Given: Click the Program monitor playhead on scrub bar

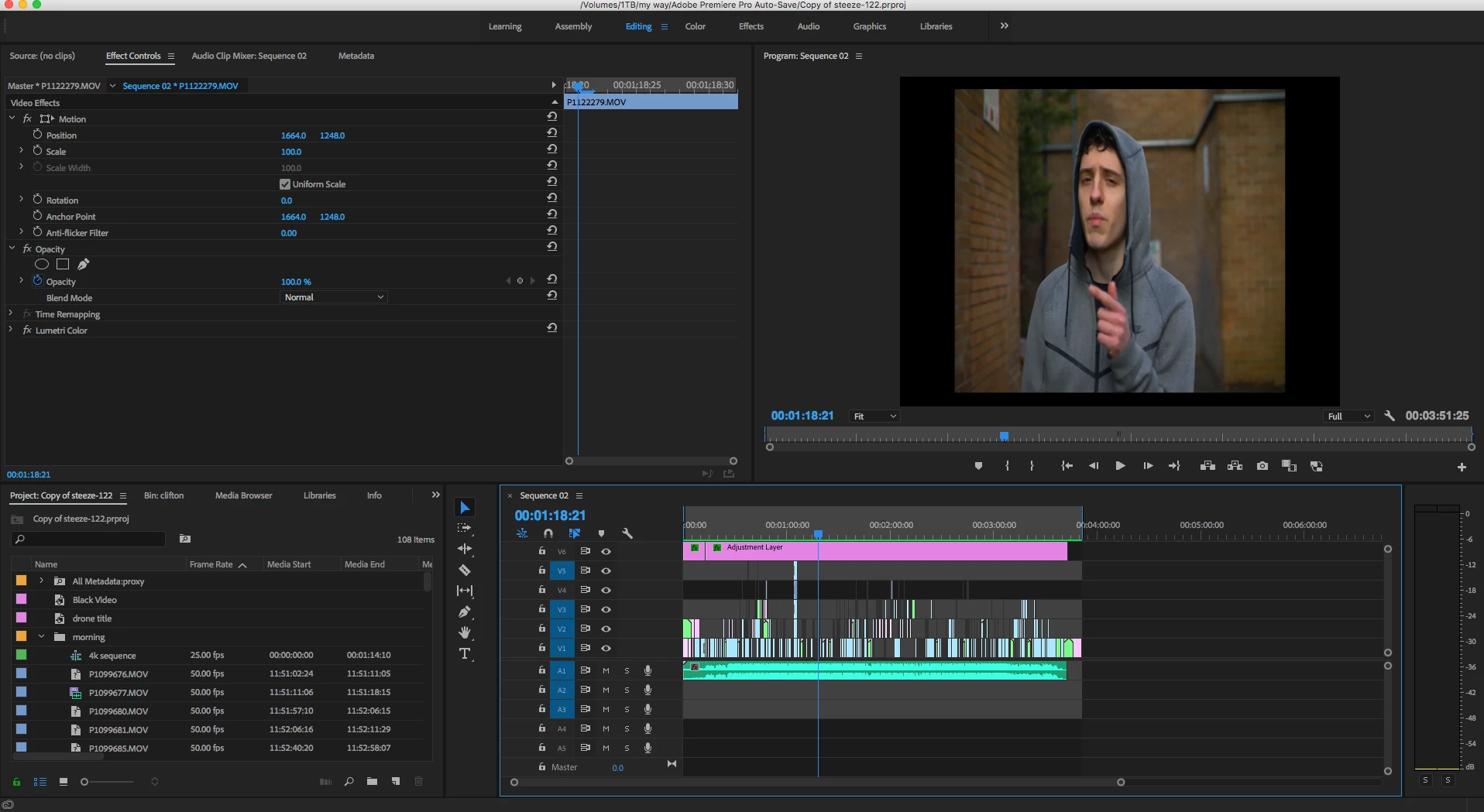Looking at the screenshot, I should pos(1004,437).
